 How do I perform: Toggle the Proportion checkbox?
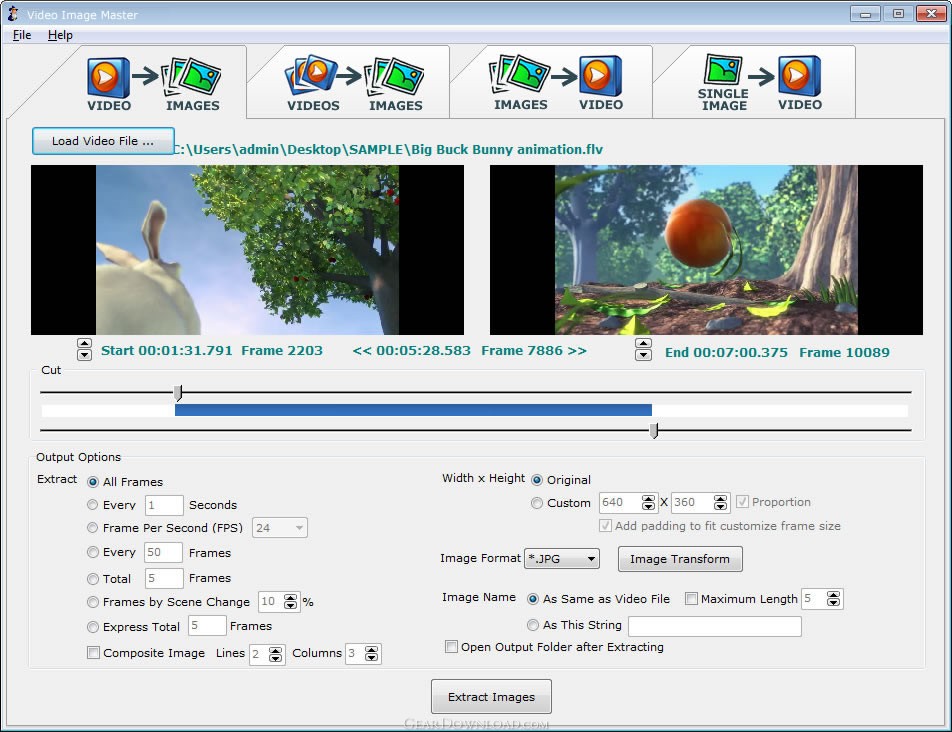[742, 502]
